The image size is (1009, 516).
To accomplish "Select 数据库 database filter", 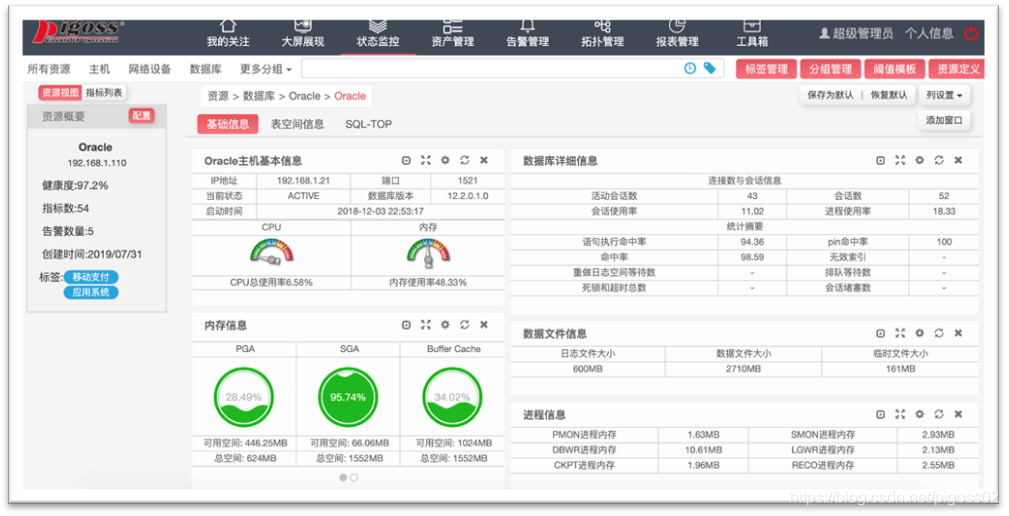I will pos(206,69).
